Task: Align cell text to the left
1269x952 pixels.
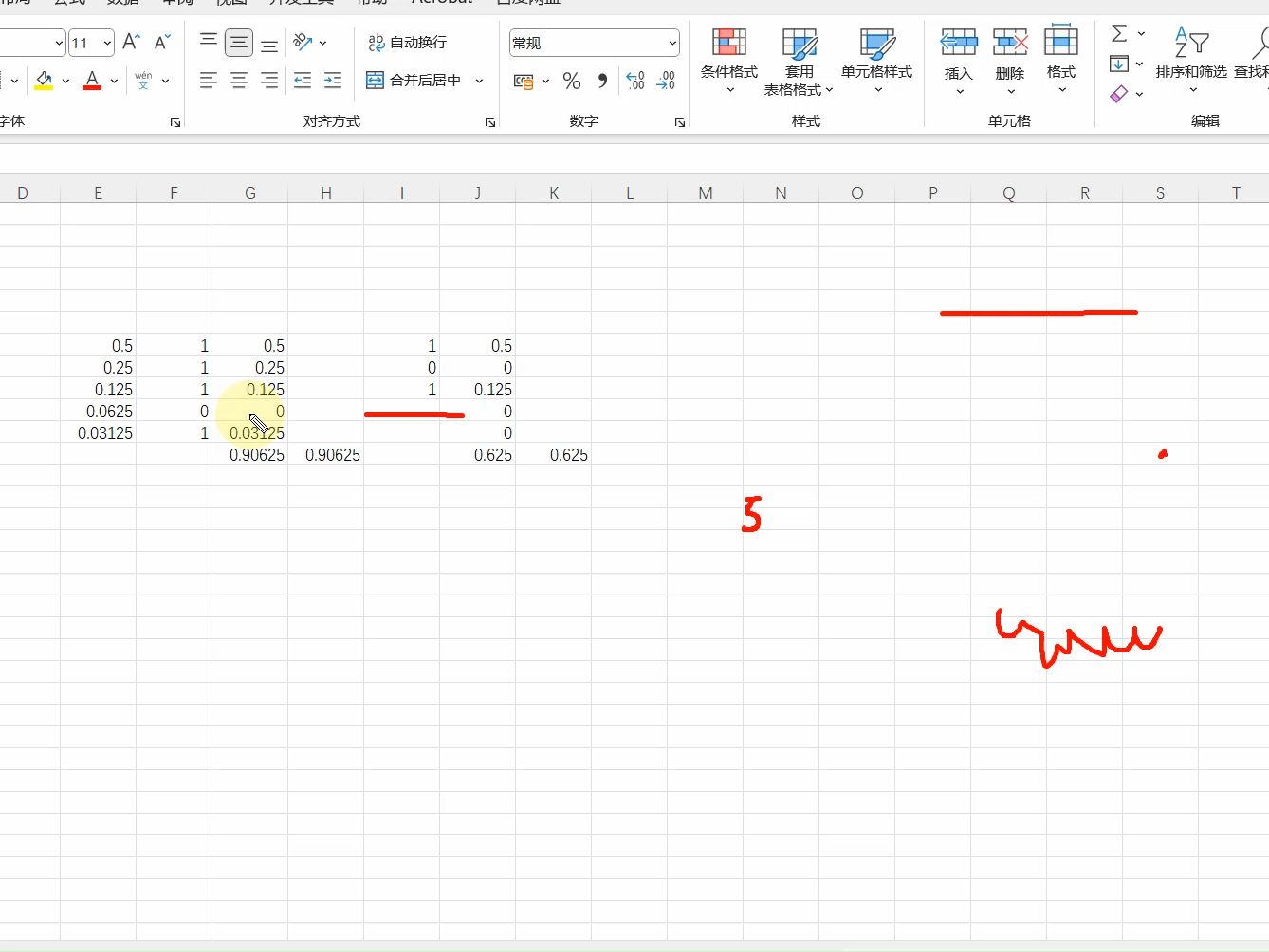Action: pos(209,81)
